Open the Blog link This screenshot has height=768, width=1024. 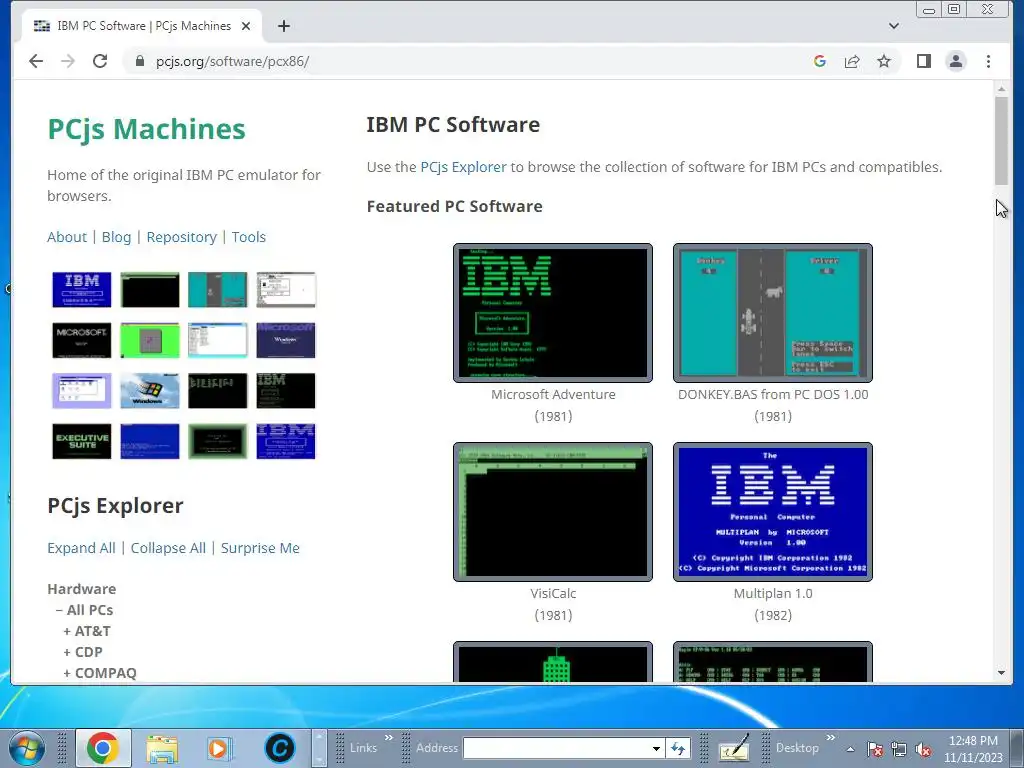116,237
